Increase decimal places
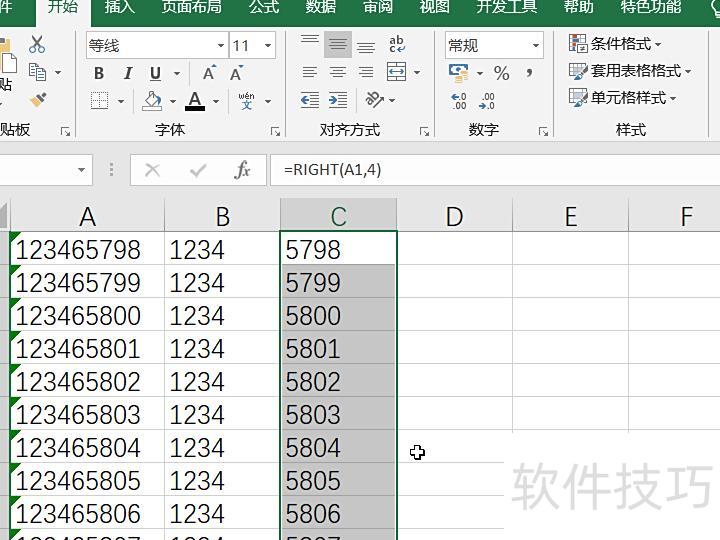 (x=459, y=101)
